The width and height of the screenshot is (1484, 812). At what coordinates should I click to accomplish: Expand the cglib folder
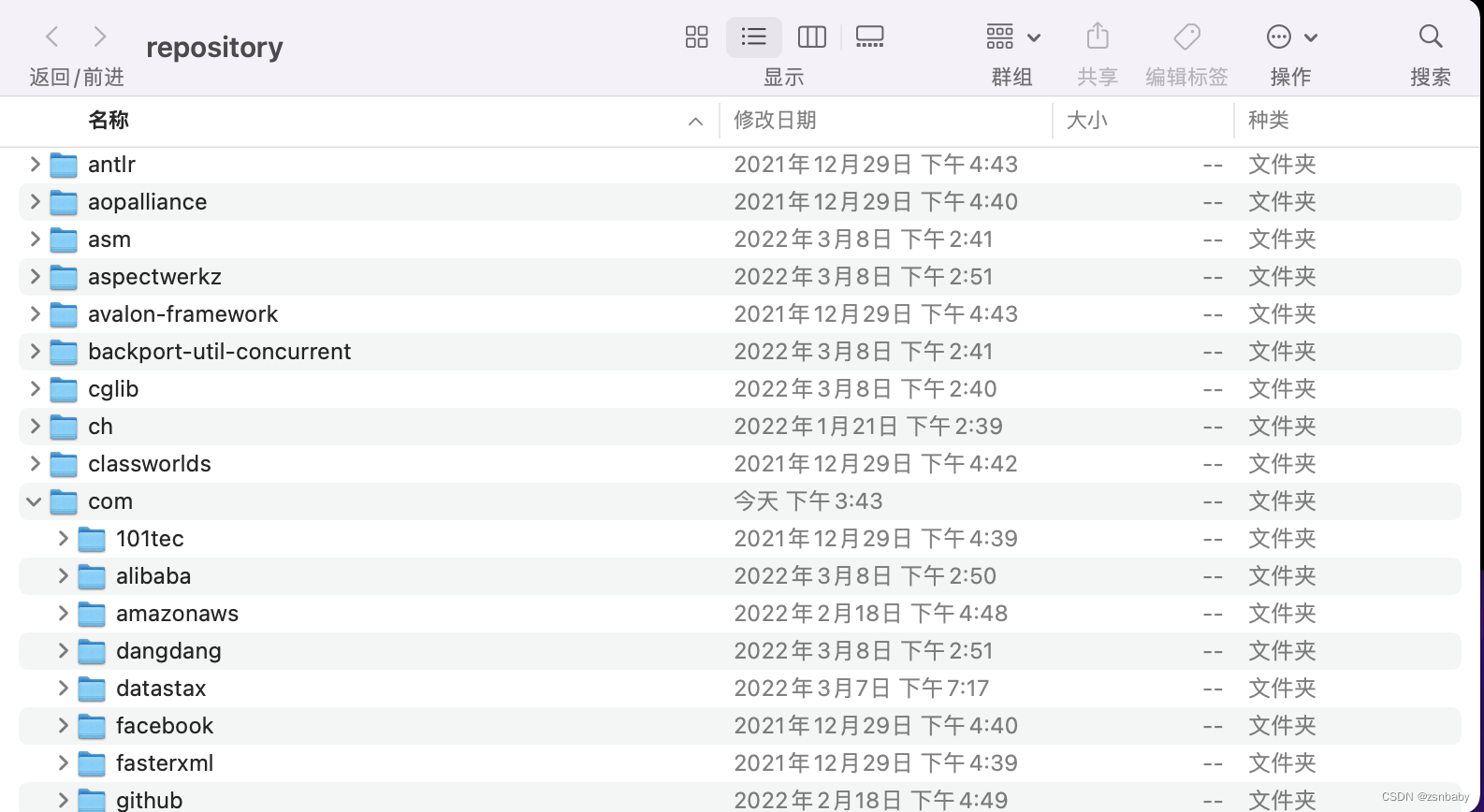35,389
